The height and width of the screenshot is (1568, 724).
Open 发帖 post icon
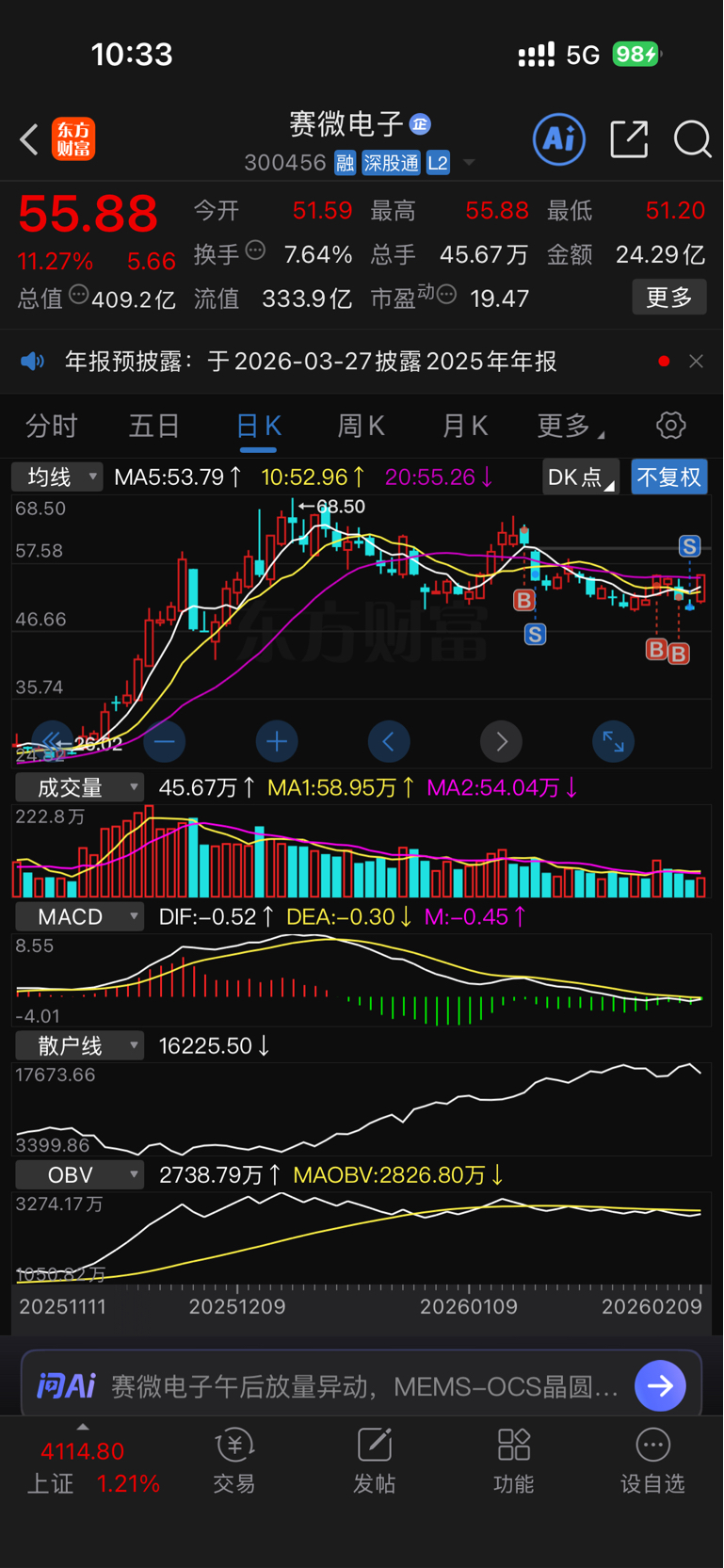click(x=374, y=1461)
